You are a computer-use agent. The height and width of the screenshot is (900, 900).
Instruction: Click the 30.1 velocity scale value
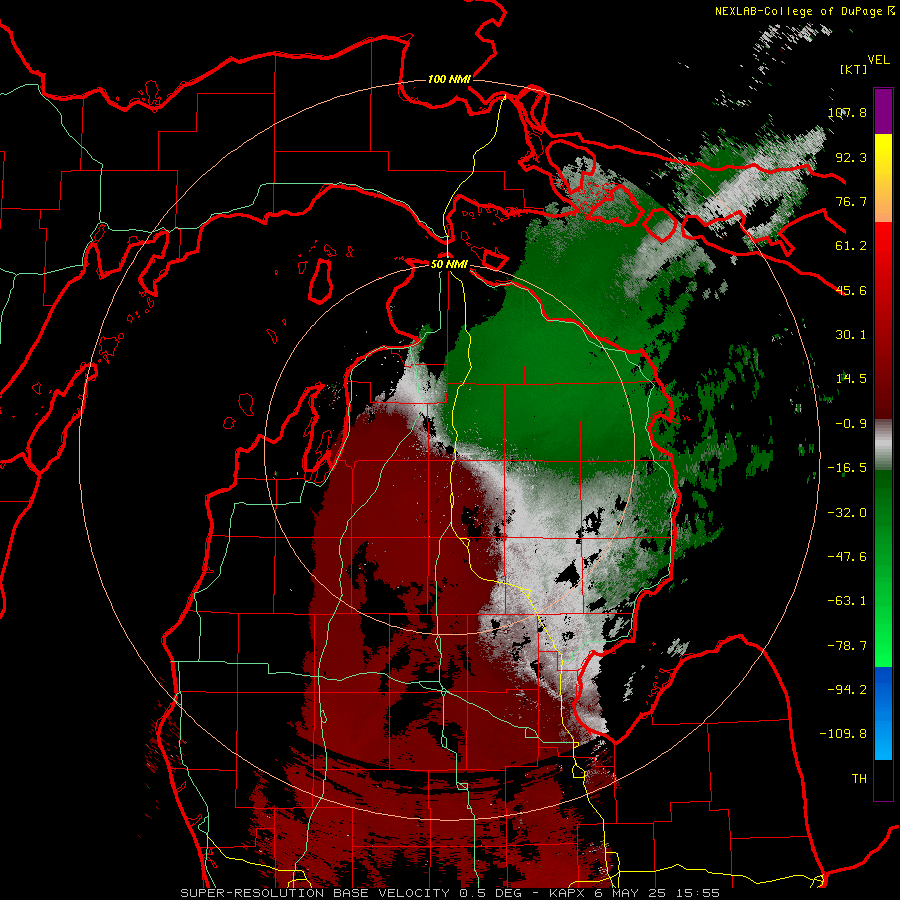pyautogui.click(x=851, y=335)
